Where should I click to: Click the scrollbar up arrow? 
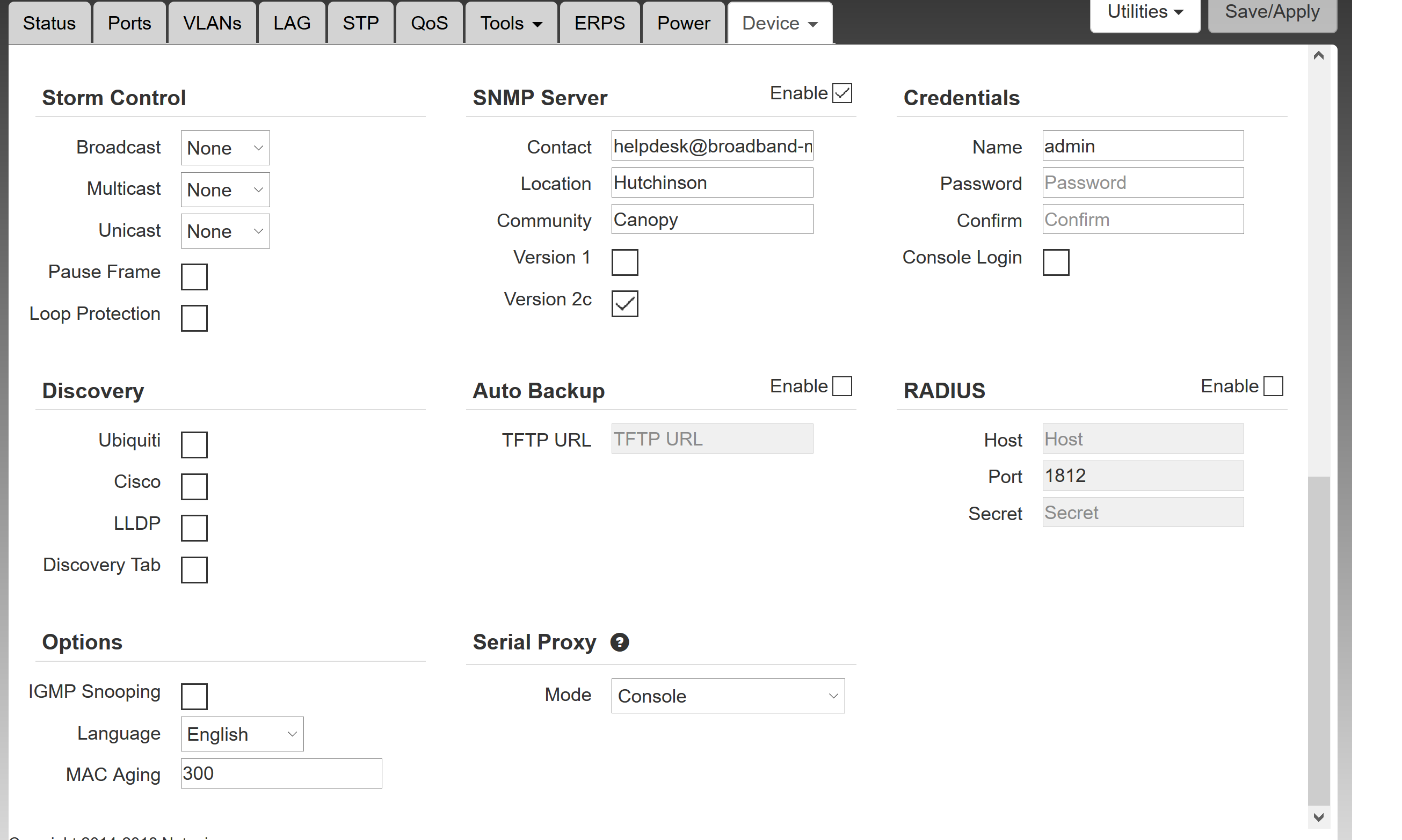coord(1318,55)
